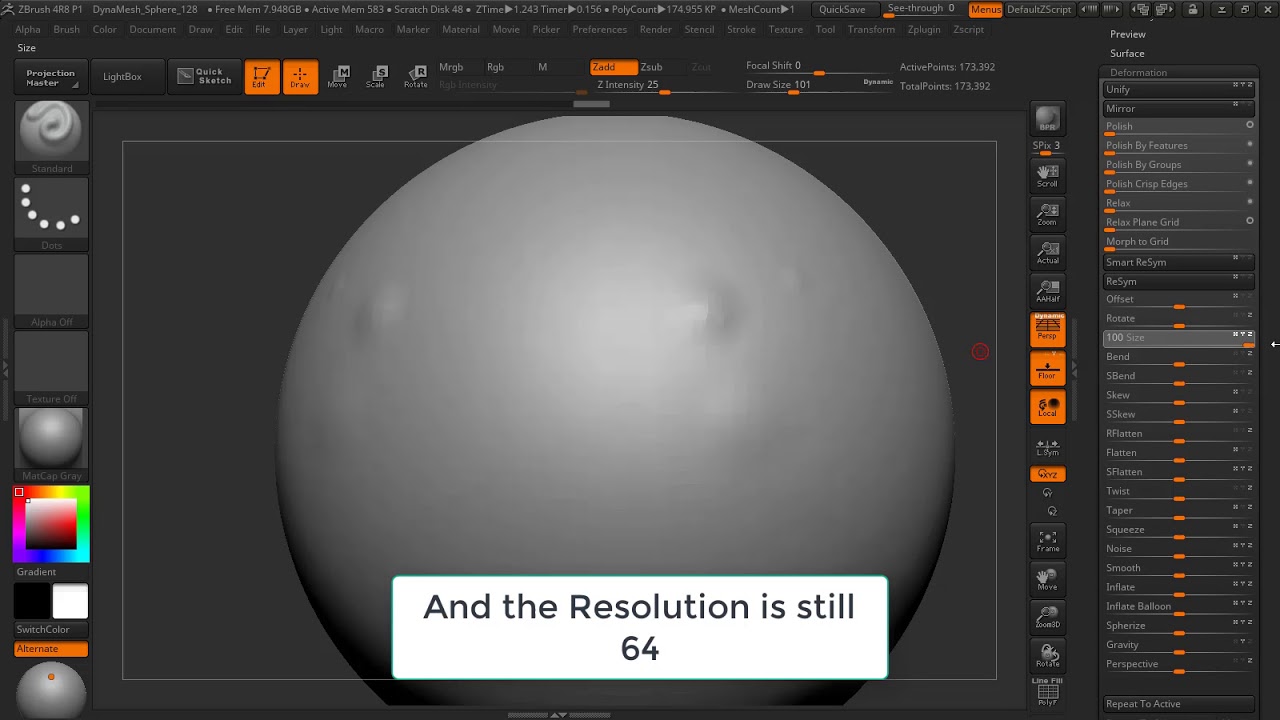Viewport: 1280px width, 720px height.
Task: Click the Scroll canvas icon
Action: tap(1047, 176)
